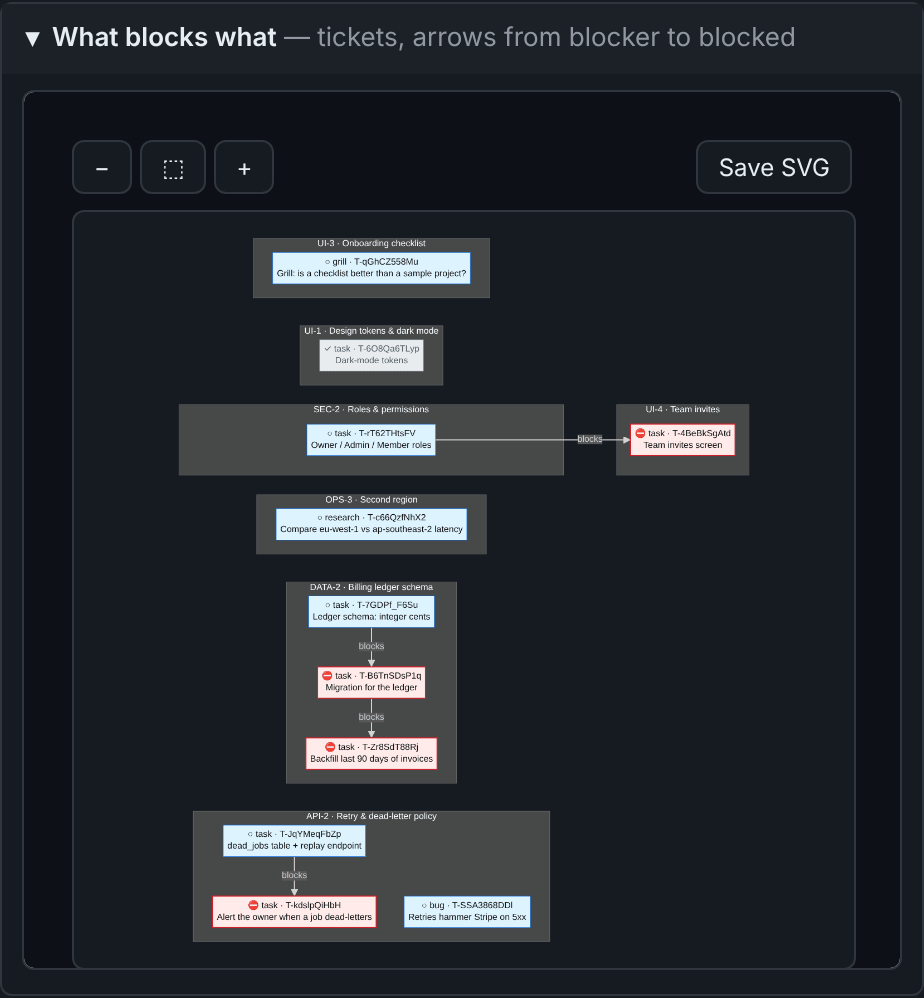Open bug Retries hammer Stripe on 5xx node
The height and width of the screenshot is (998, 924).
pyautogui.click(x=467, y=912)
